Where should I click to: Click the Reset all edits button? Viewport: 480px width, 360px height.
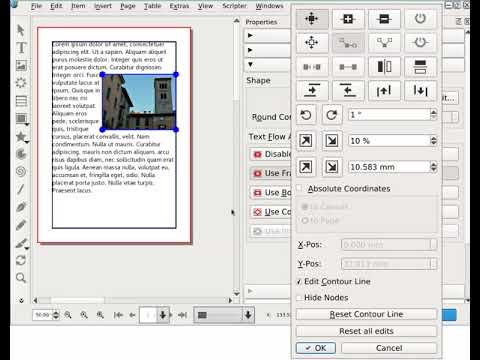366,331
